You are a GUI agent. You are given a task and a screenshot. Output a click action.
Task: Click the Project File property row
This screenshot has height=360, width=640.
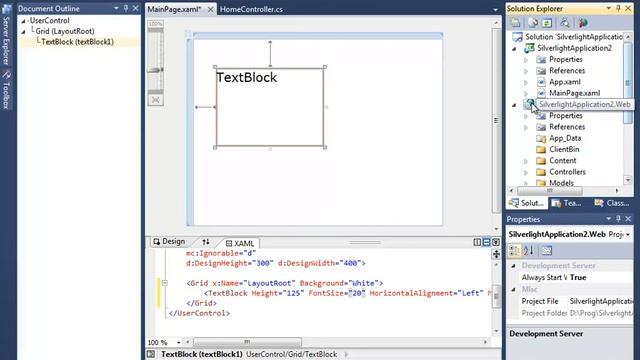(x=570, y=301)
